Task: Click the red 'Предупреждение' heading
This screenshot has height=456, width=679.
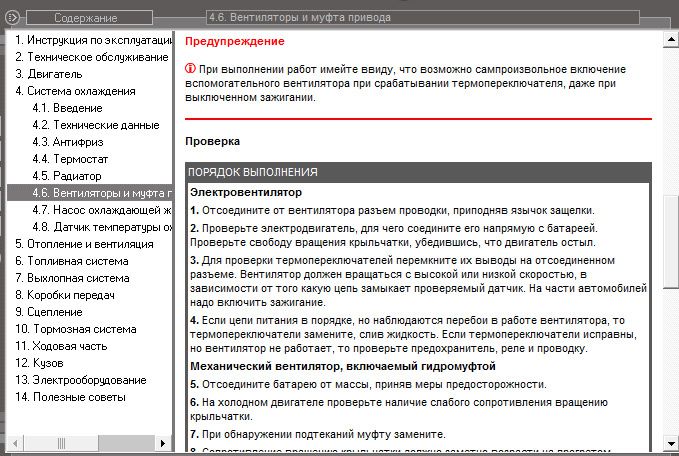Action: [x=235, y=41]
